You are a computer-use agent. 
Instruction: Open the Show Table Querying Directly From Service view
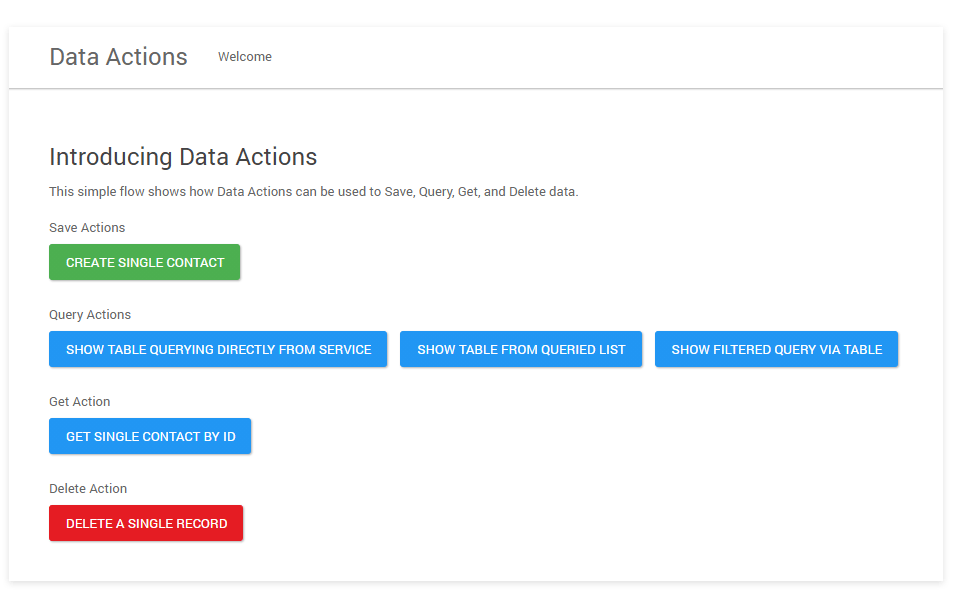pyautogui.click(x=218, y=349)
